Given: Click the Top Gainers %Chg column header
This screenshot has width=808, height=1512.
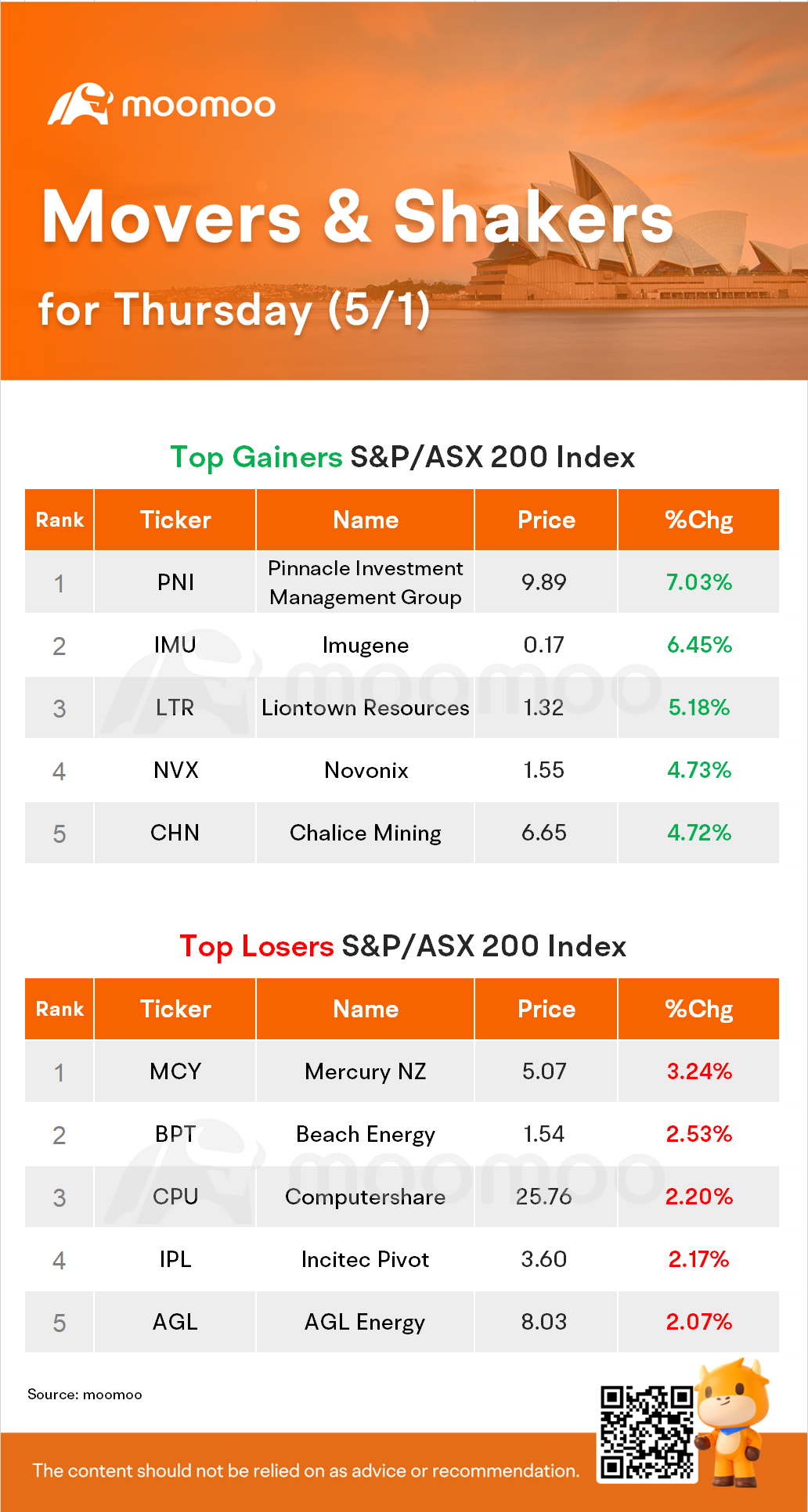Looking at the screenshot, I should pos(698,520).
